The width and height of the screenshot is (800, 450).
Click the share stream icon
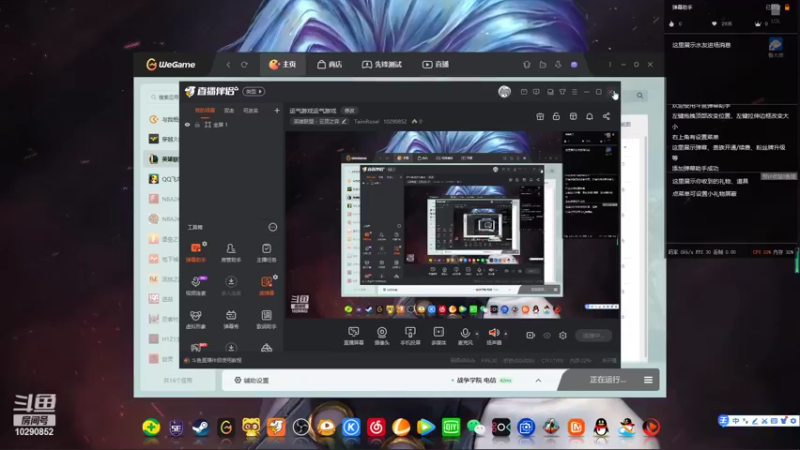coord(606,116)
